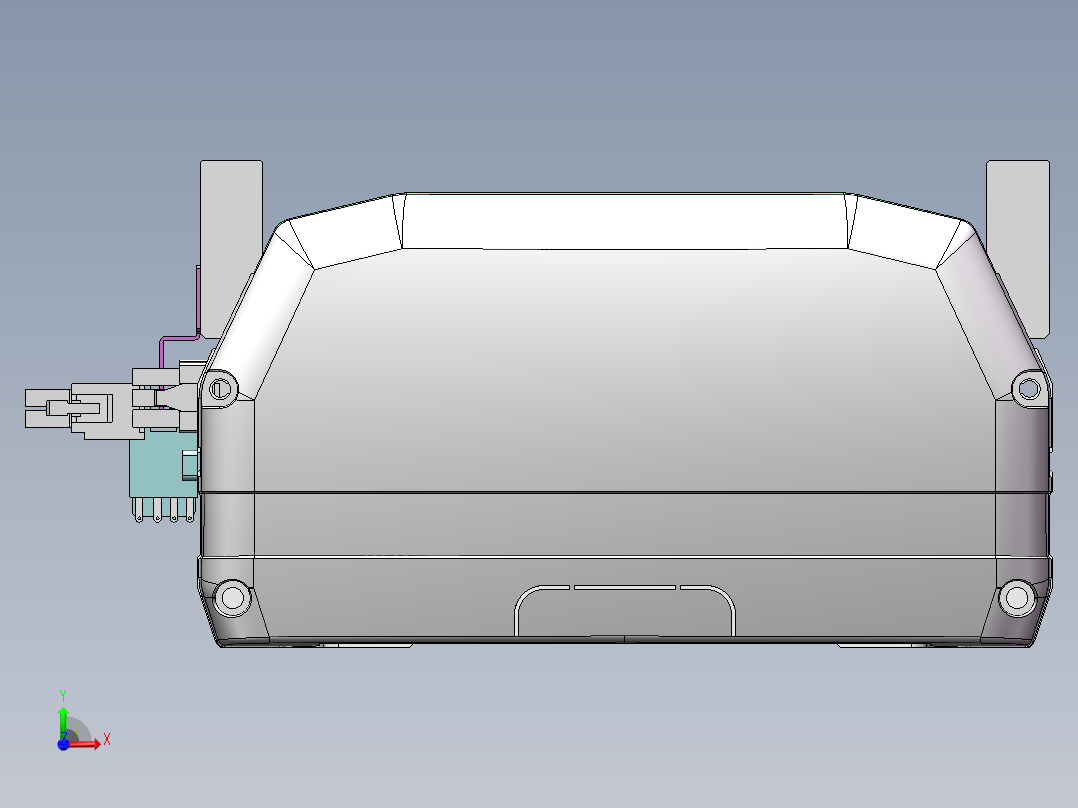Screen dimensions: 1078x808
Task: Click the blue Z axis ball of the triad
Action: coord(63,744)
